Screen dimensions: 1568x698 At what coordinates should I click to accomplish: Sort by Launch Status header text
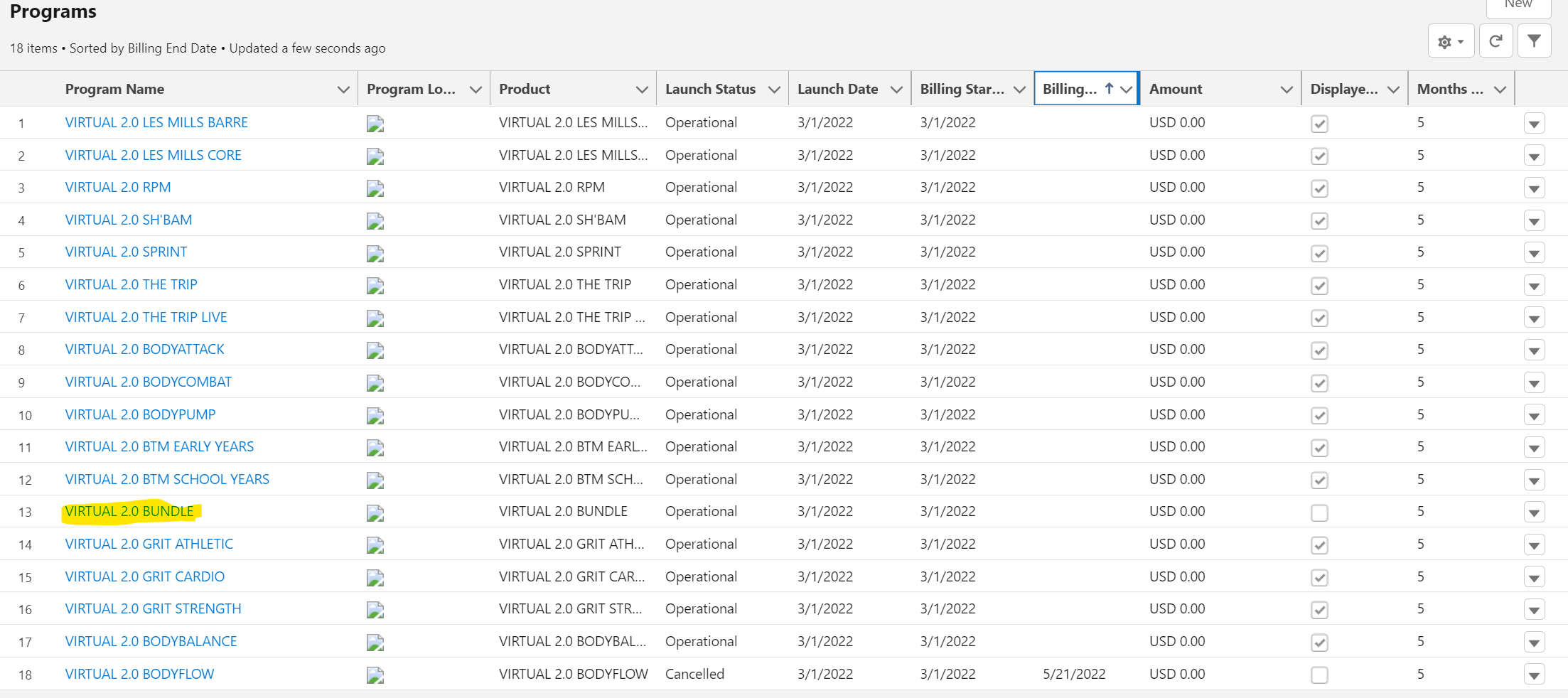click(x=710, y=89)
